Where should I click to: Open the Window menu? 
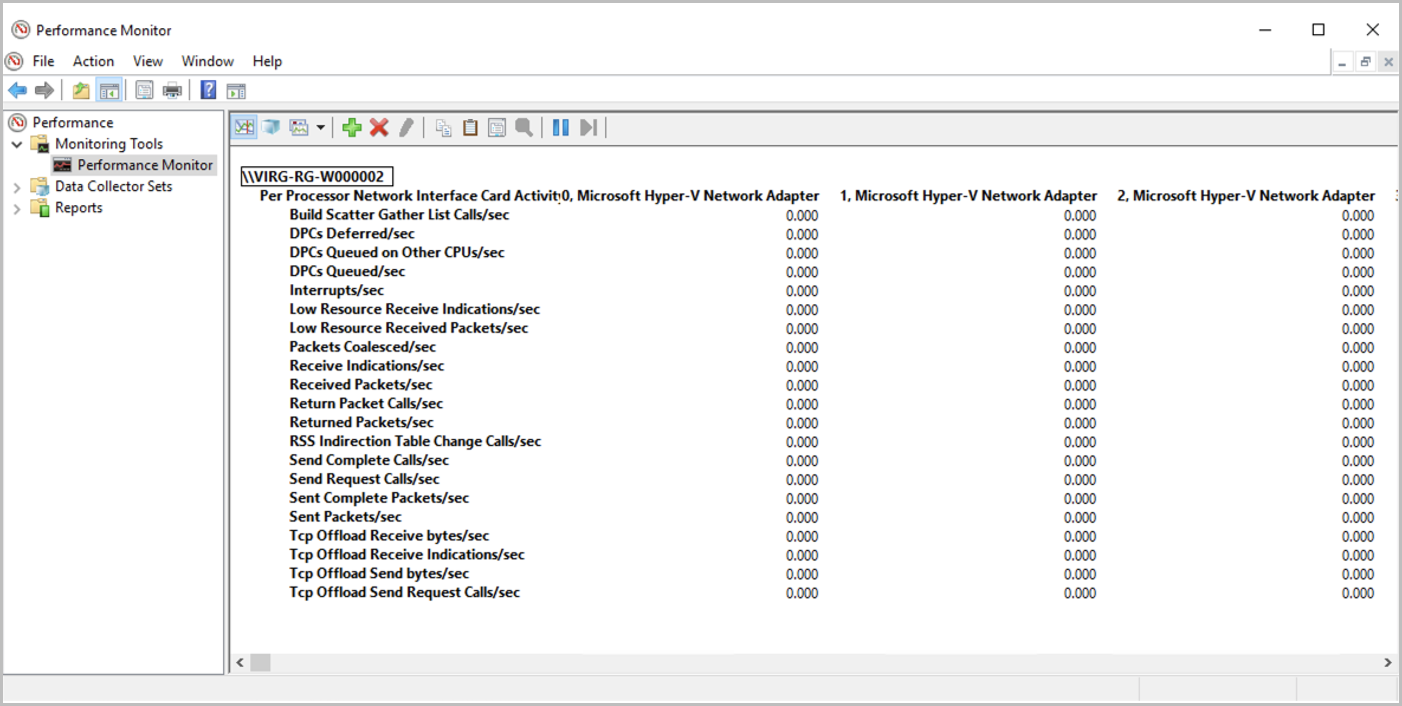[207, 61]
